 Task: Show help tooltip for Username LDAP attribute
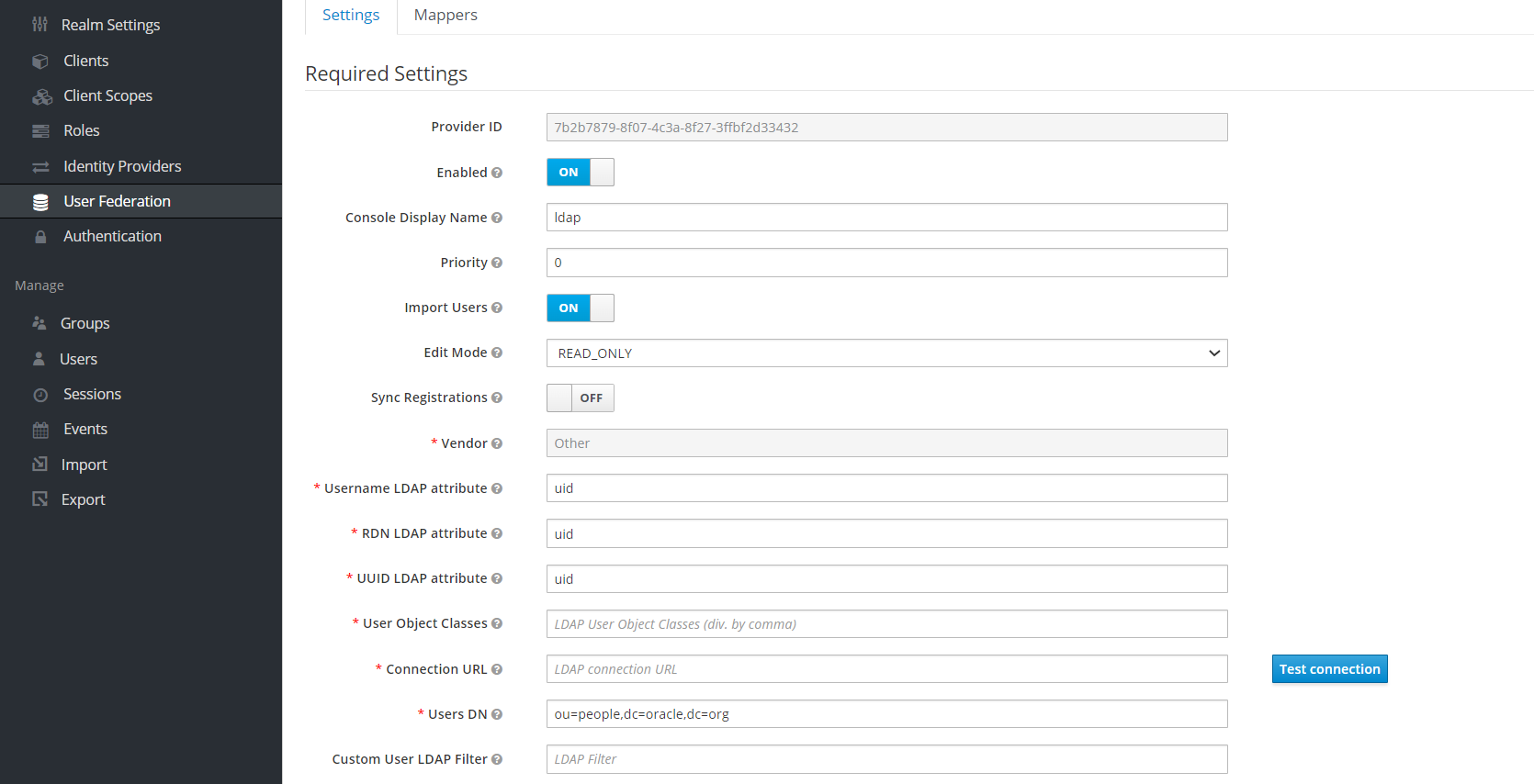[497, 488]
